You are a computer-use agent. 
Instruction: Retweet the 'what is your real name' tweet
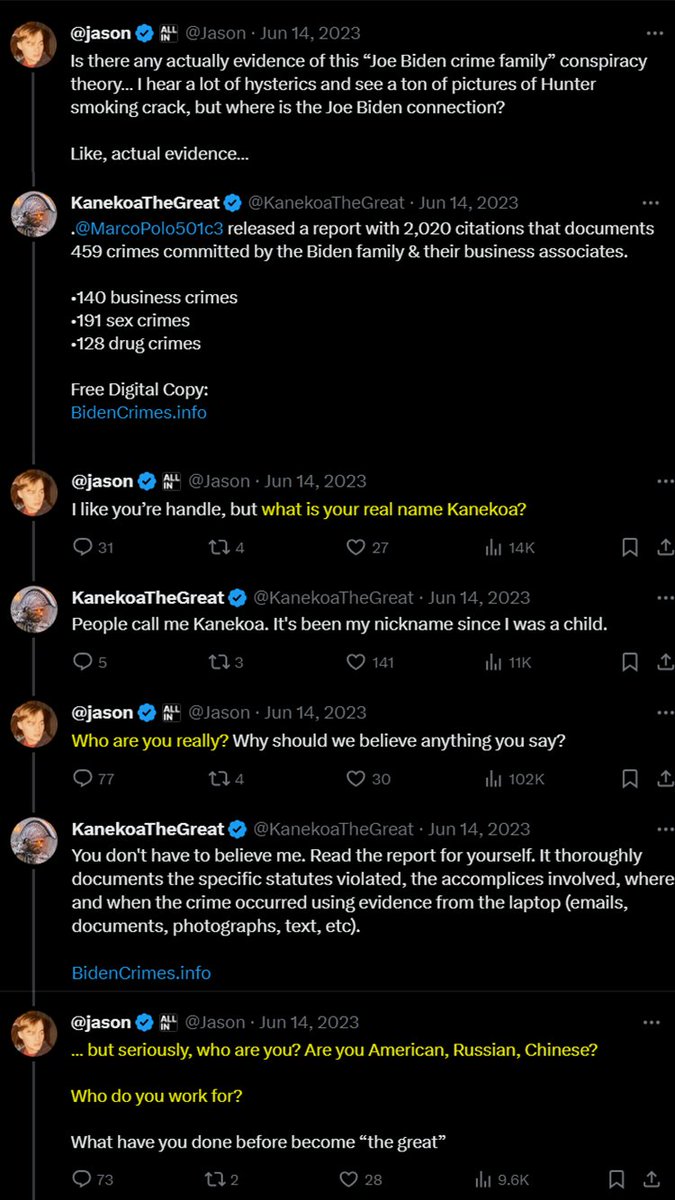click(215, 547)
